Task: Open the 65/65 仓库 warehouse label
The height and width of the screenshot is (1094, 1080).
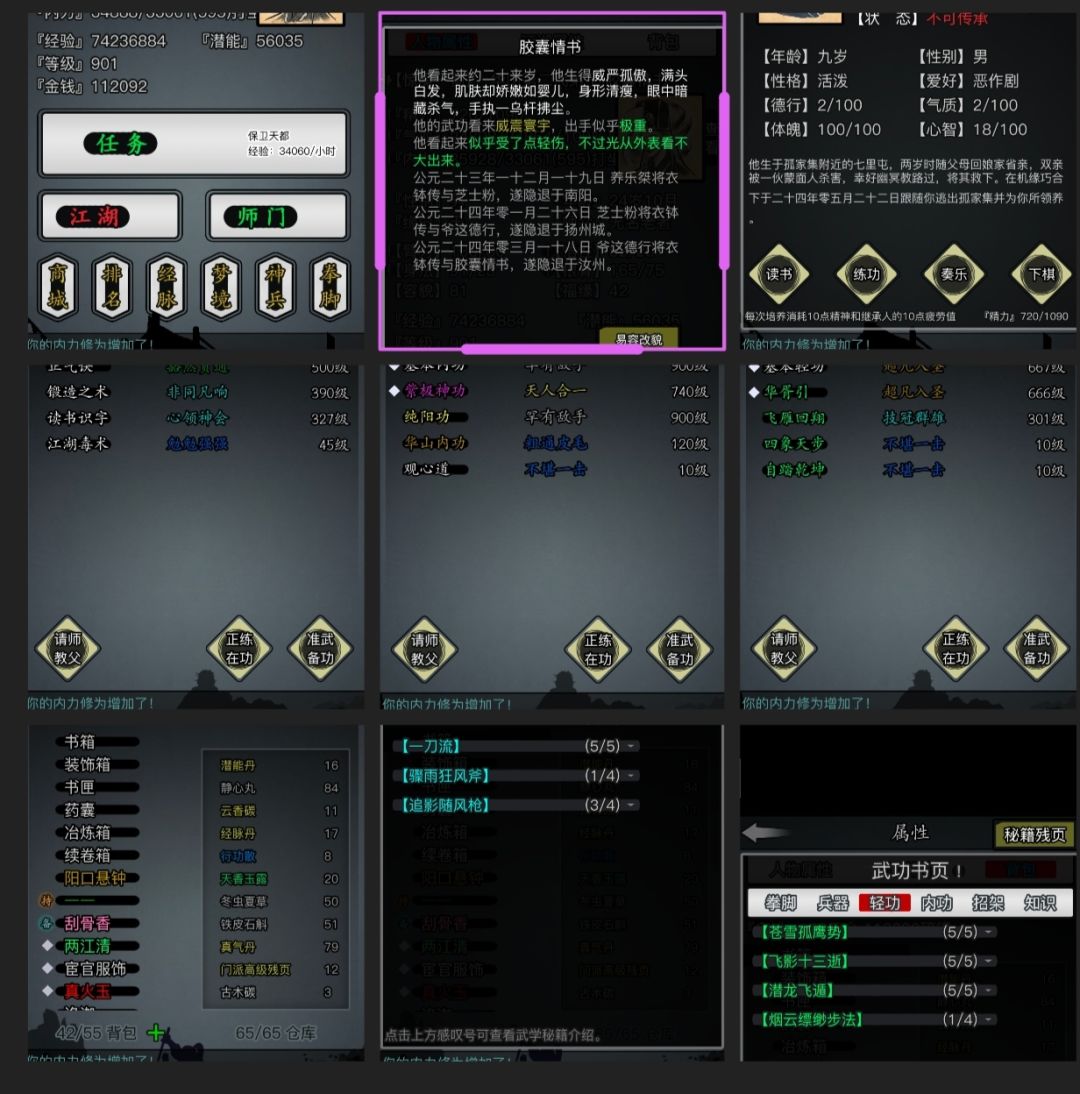Action: 276,1032
